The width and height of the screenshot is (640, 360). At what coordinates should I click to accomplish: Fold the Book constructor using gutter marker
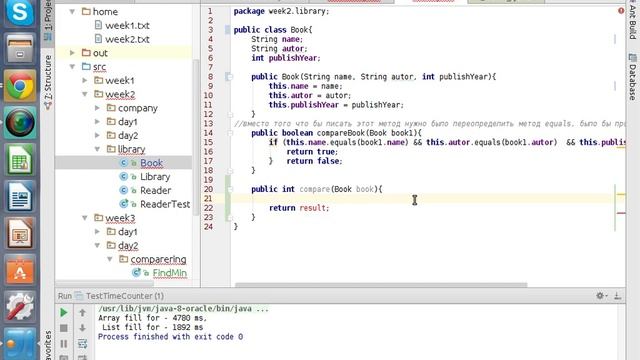[x=230, y=76]
